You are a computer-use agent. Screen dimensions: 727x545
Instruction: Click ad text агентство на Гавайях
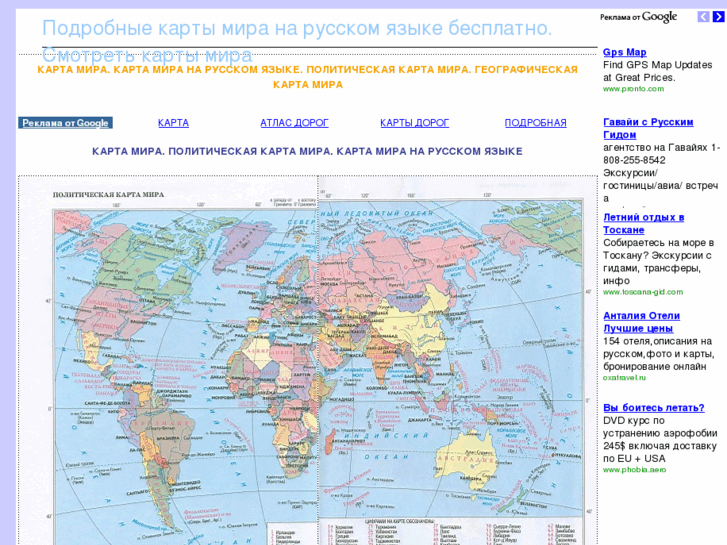coord(662,173)
